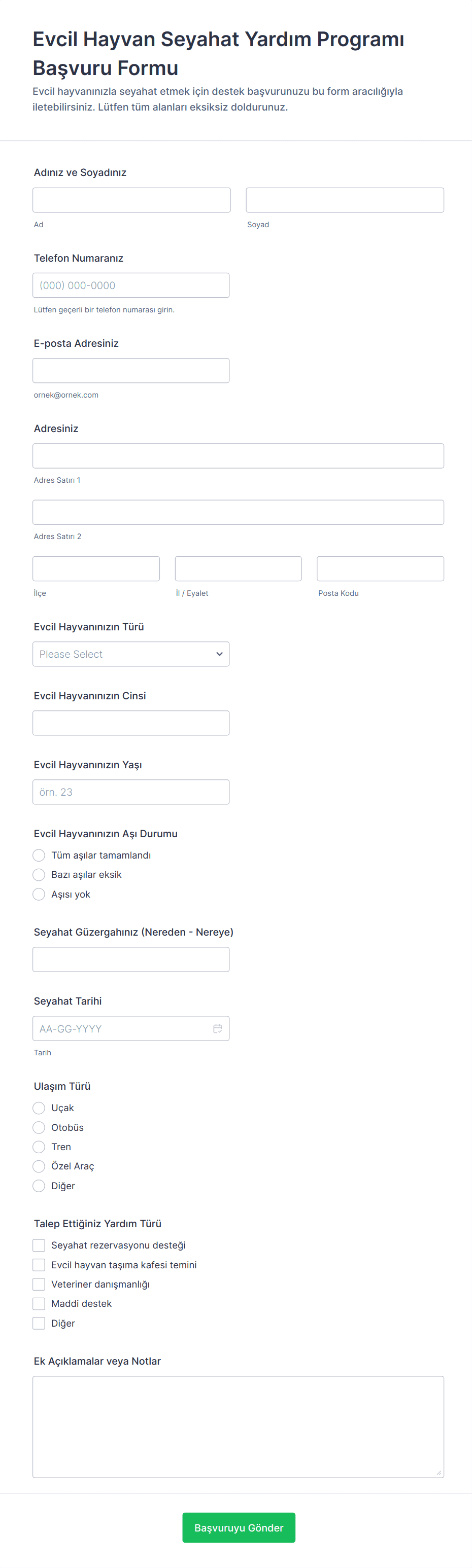This screenshot has height=1568, width=472.
Task: Click the Soyad last name field
Action: [x=345, y=200]
